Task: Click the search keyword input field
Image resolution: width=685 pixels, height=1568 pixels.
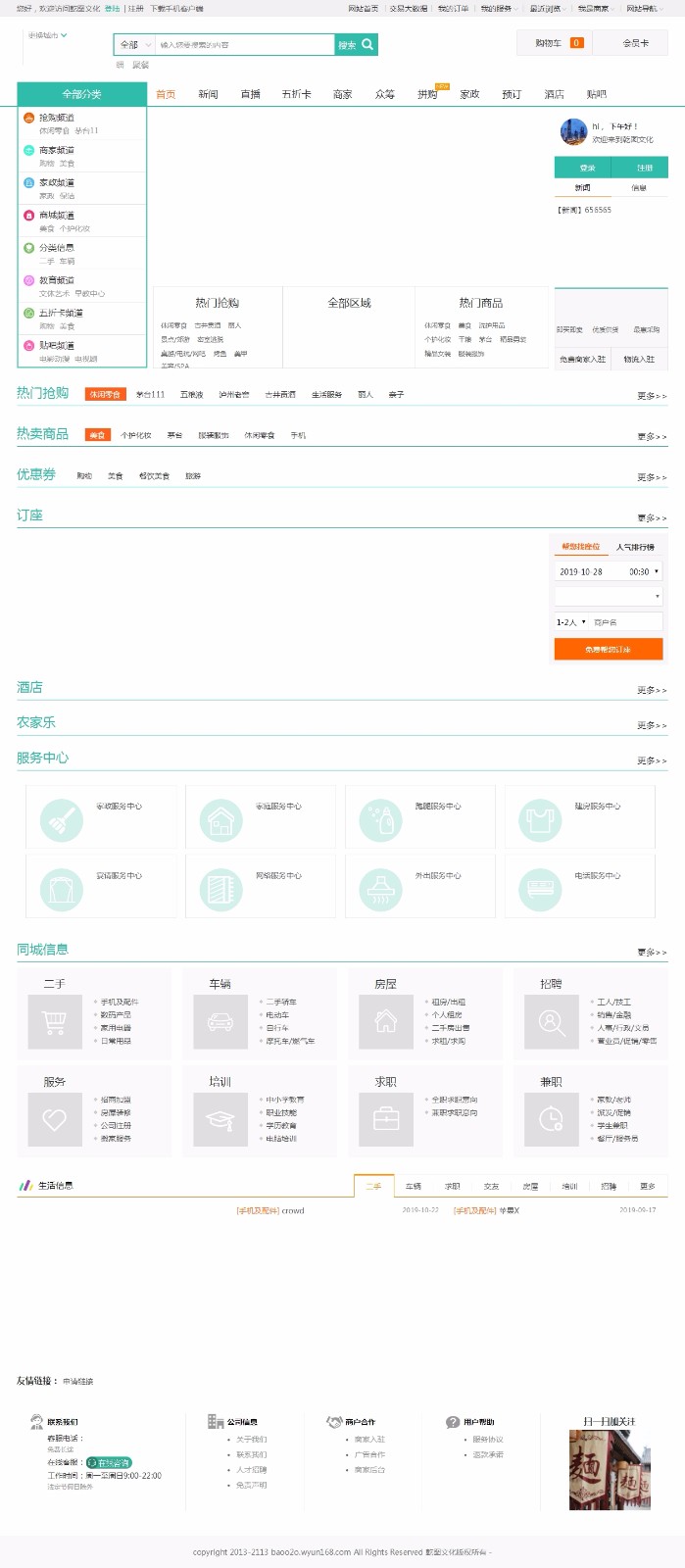Action: coord(243,45)
